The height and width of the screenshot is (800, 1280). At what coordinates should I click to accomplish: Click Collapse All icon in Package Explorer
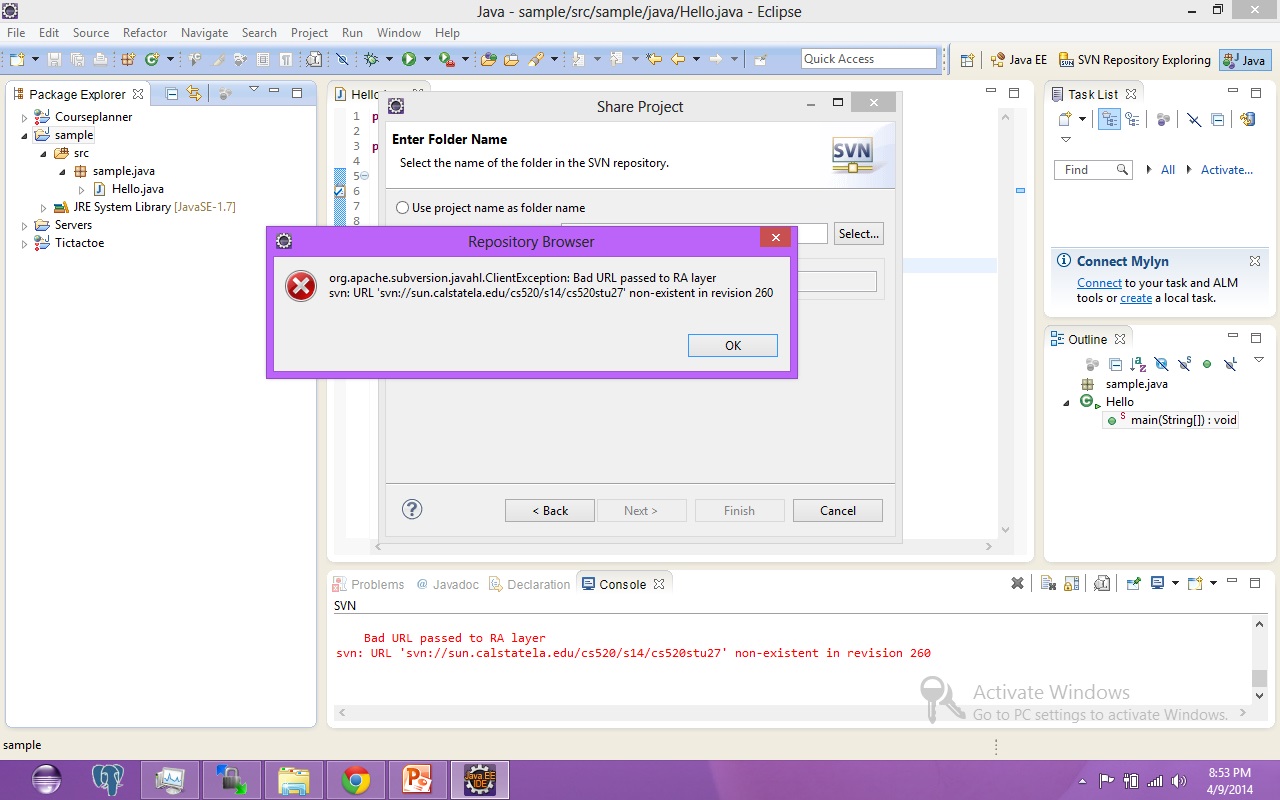click(x=171, y=94)
